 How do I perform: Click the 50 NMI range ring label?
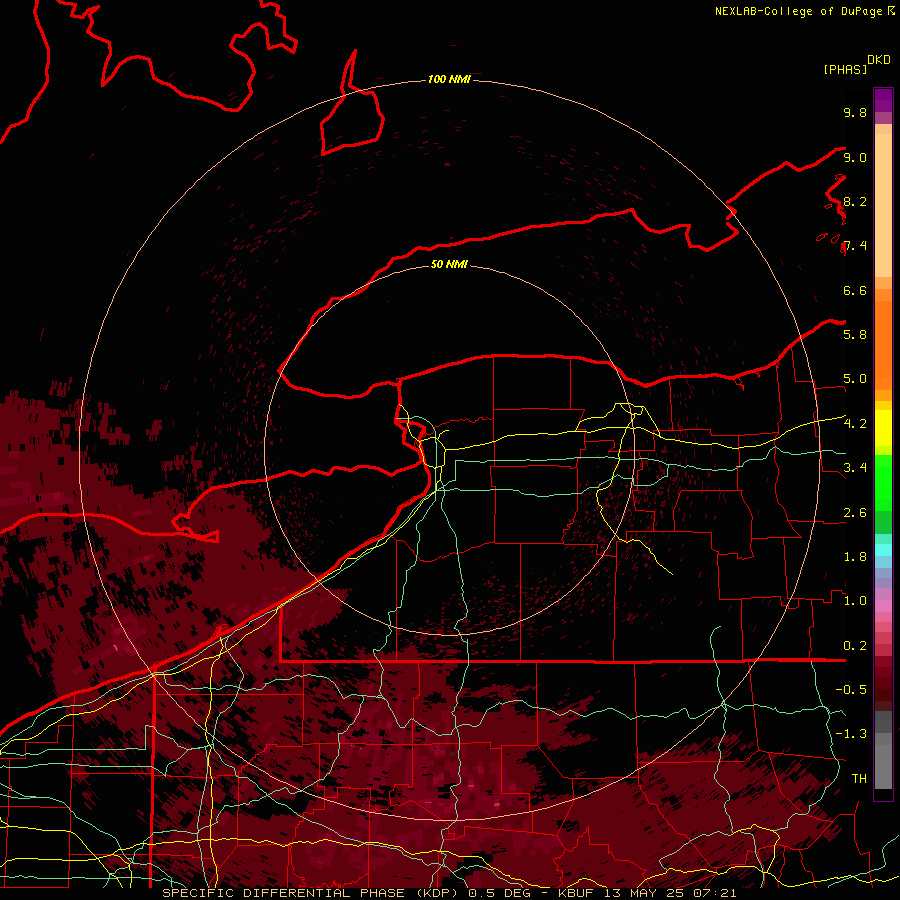(x=449, y=264)
